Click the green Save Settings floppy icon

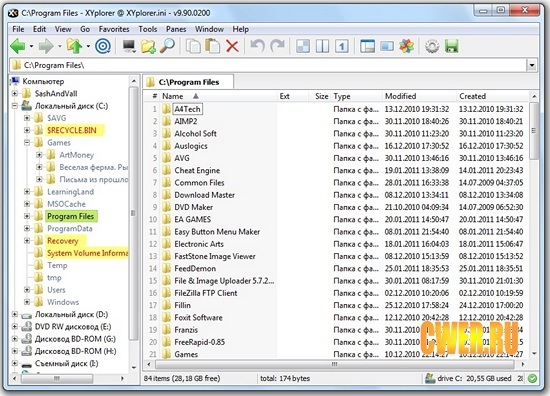click(x=452, y=46)
